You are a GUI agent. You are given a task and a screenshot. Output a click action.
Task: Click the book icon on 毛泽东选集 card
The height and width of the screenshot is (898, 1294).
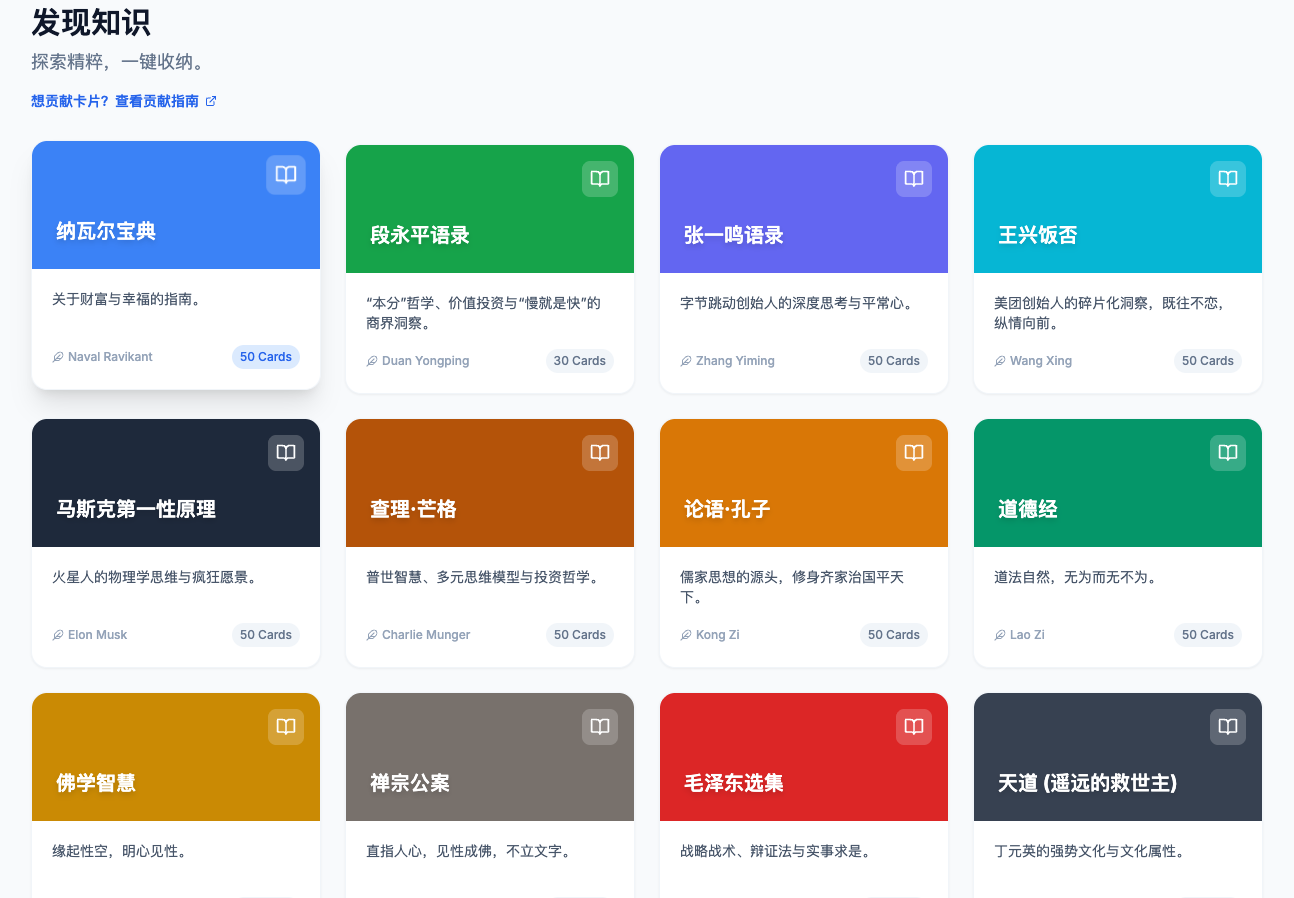(914, 727)
